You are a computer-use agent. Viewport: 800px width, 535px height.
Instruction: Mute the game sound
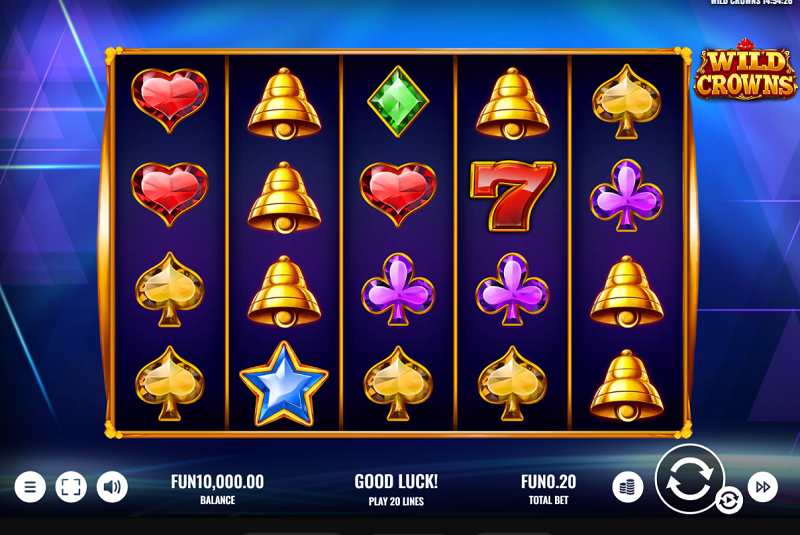(112, 487)
